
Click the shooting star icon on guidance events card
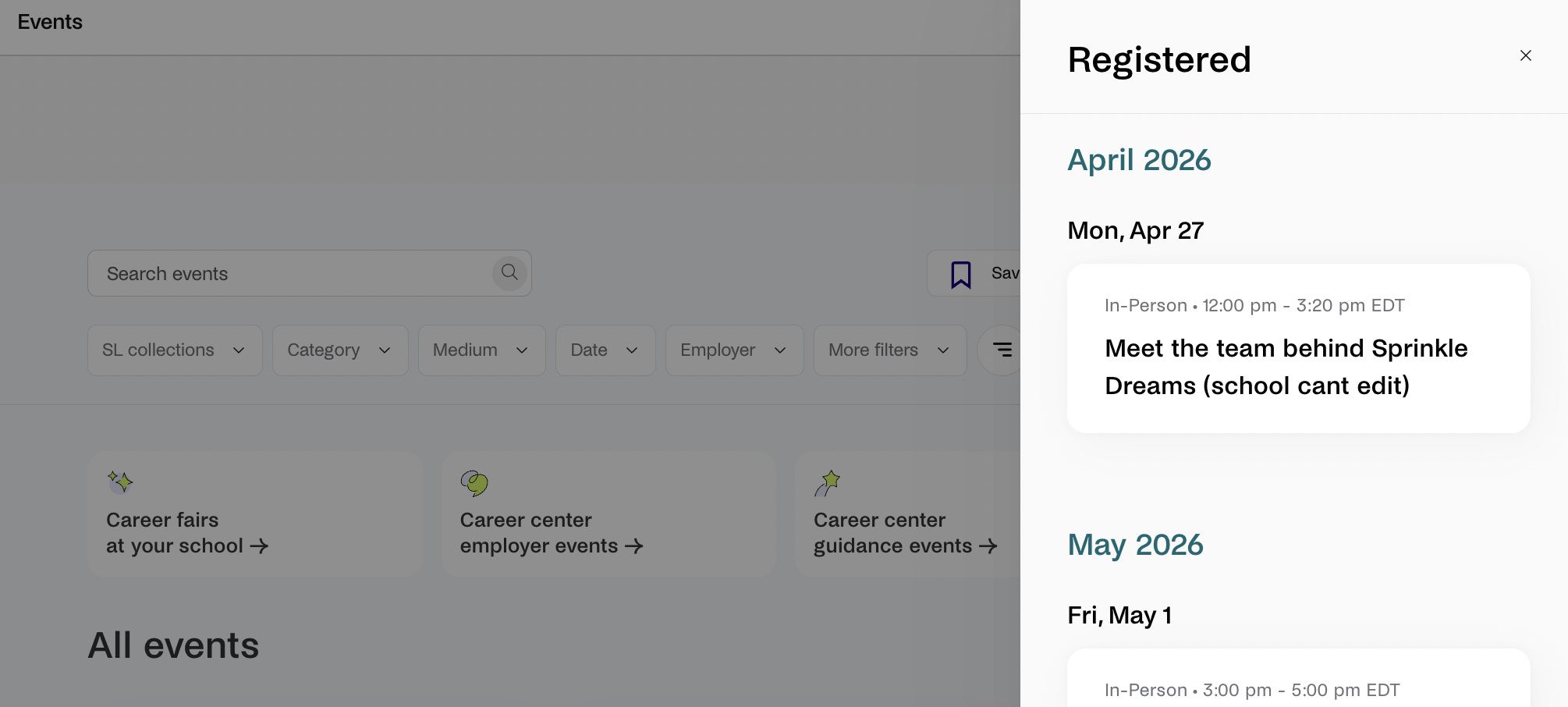coord(827,483)
